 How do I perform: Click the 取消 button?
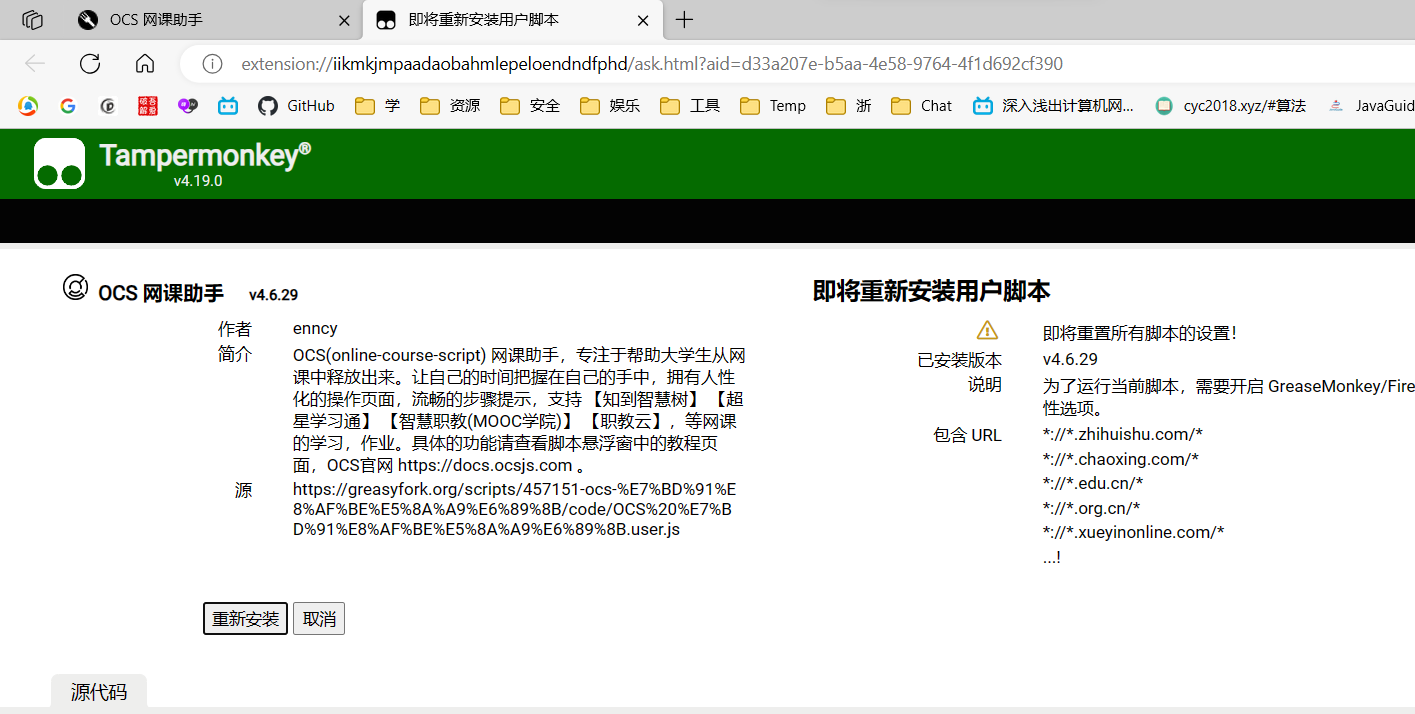click(x=319, y=619)
